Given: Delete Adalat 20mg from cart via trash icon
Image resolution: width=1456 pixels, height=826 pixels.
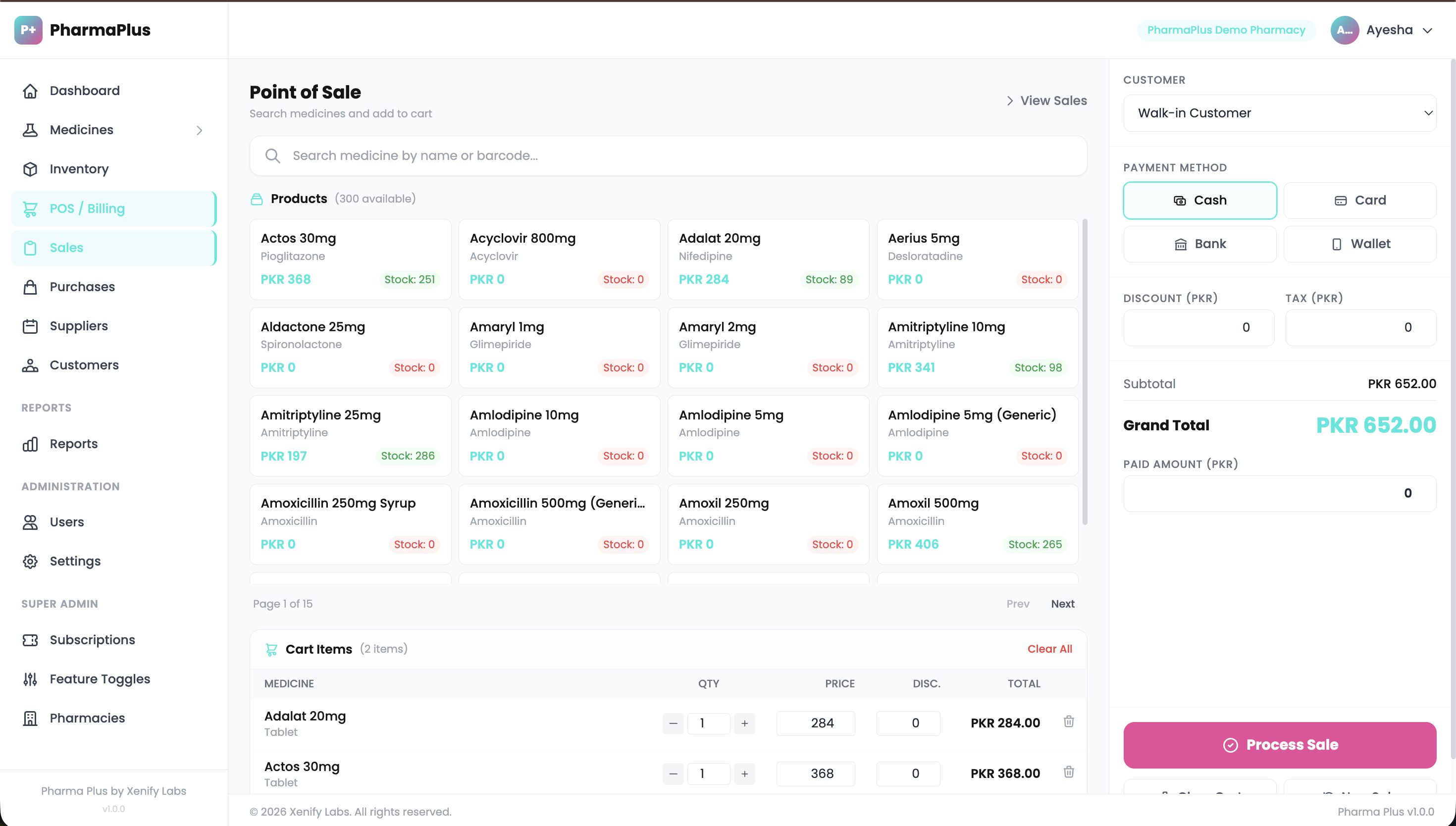Looking at the screenshot, I should [x=1069, y=722].
